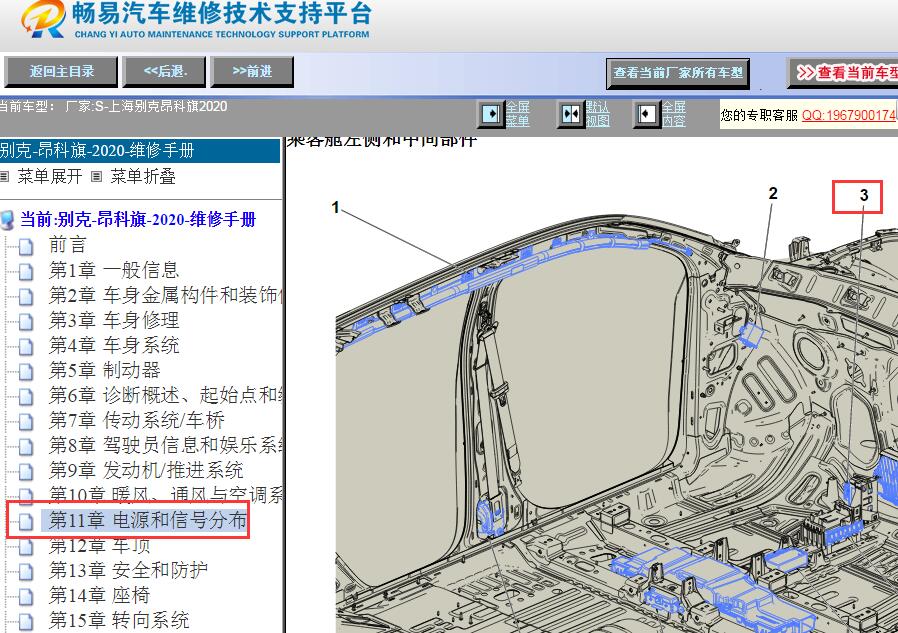Click the page icon beside 第1章
This screenshot has width=898, height=633.
(x=26, y=272)
